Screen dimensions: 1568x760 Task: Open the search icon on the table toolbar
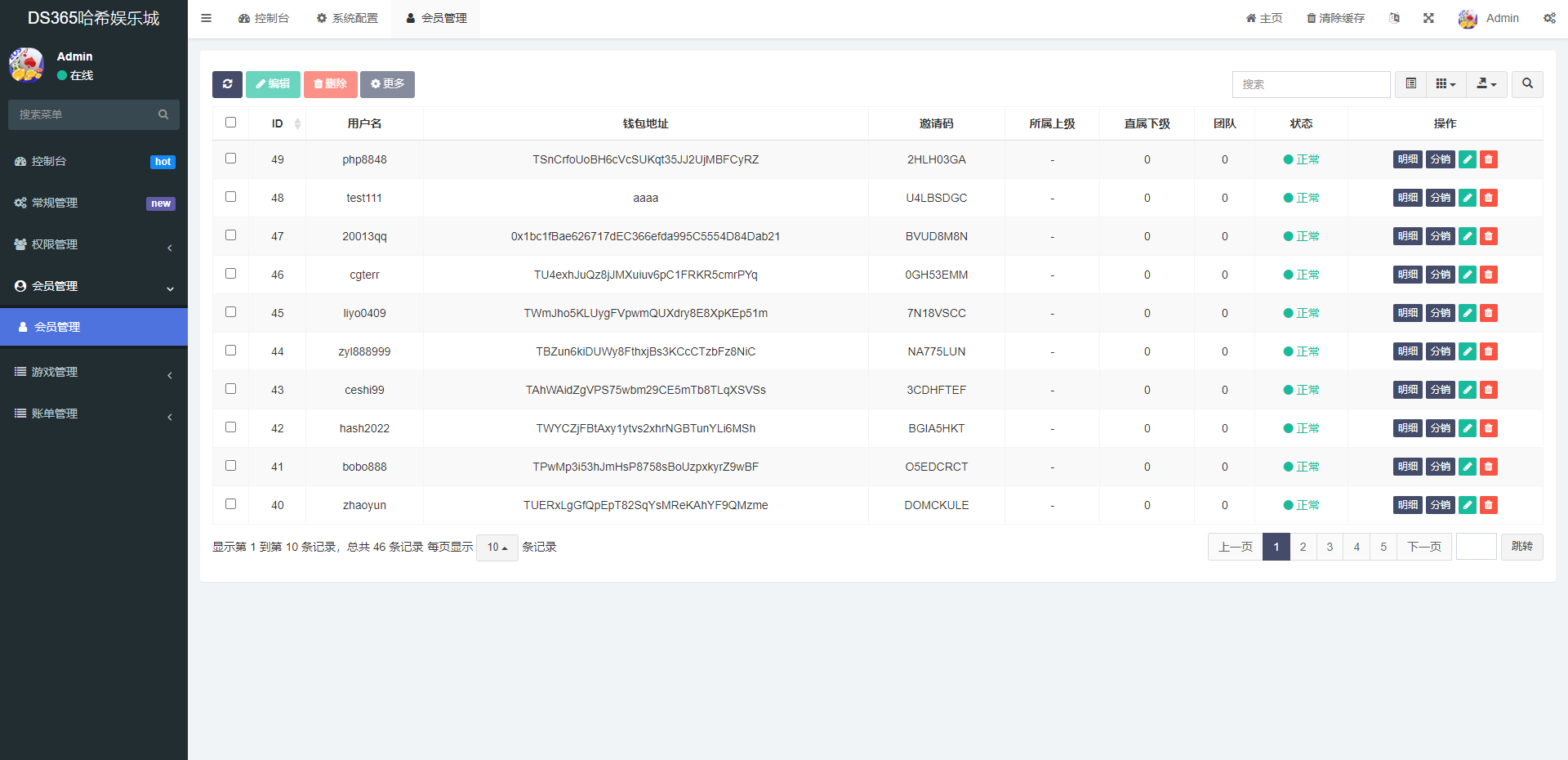pos(1526,84)
